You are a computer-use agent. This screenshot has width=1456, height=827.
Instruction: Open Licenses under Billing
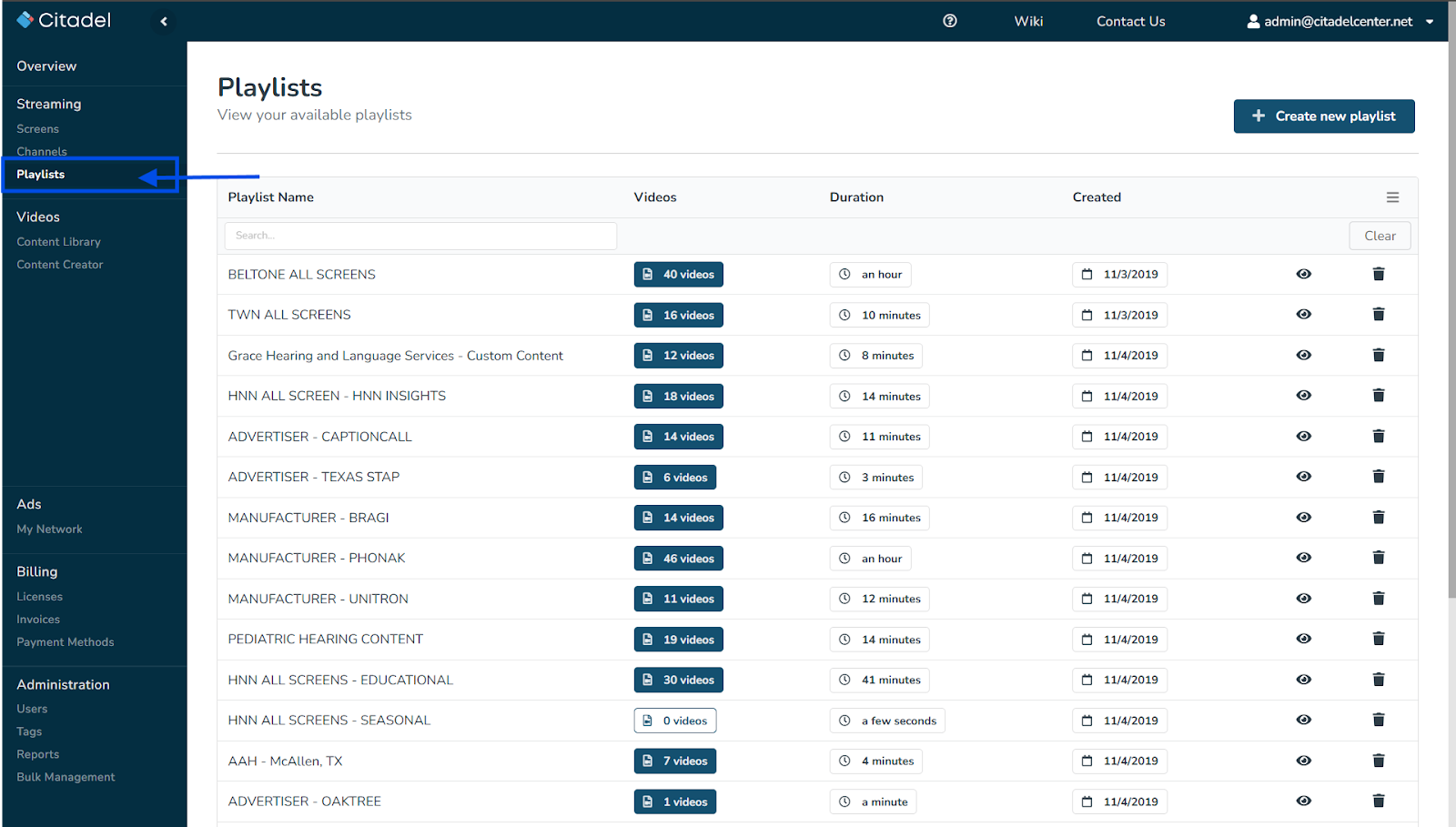39,597
